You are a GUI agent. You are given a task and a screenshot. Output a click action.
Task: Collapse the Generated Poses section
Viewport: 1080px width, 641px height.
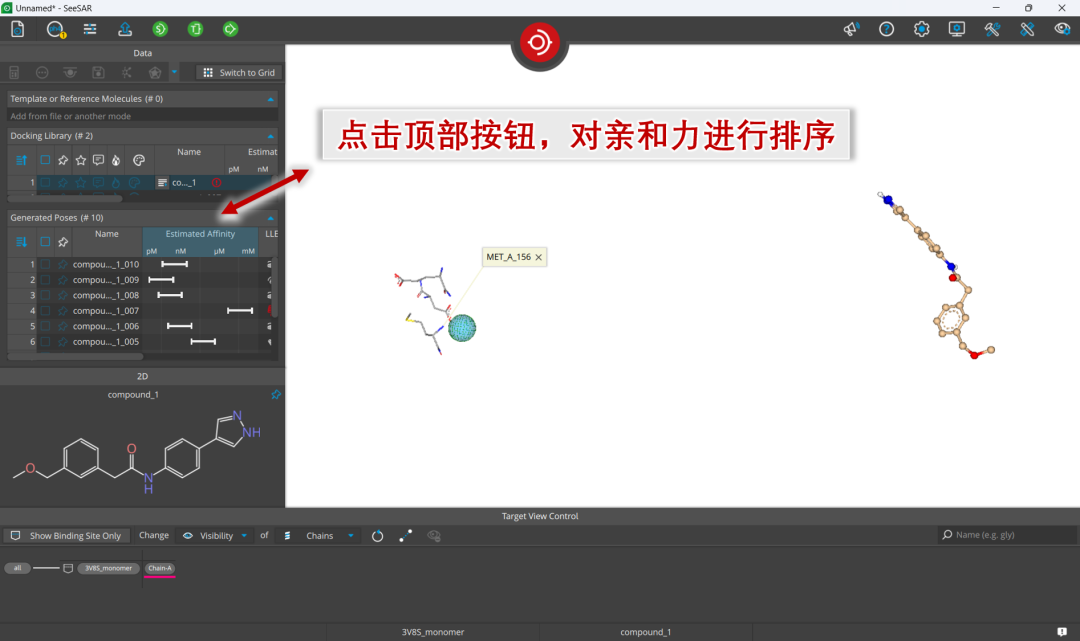click(x=271, y=218)
